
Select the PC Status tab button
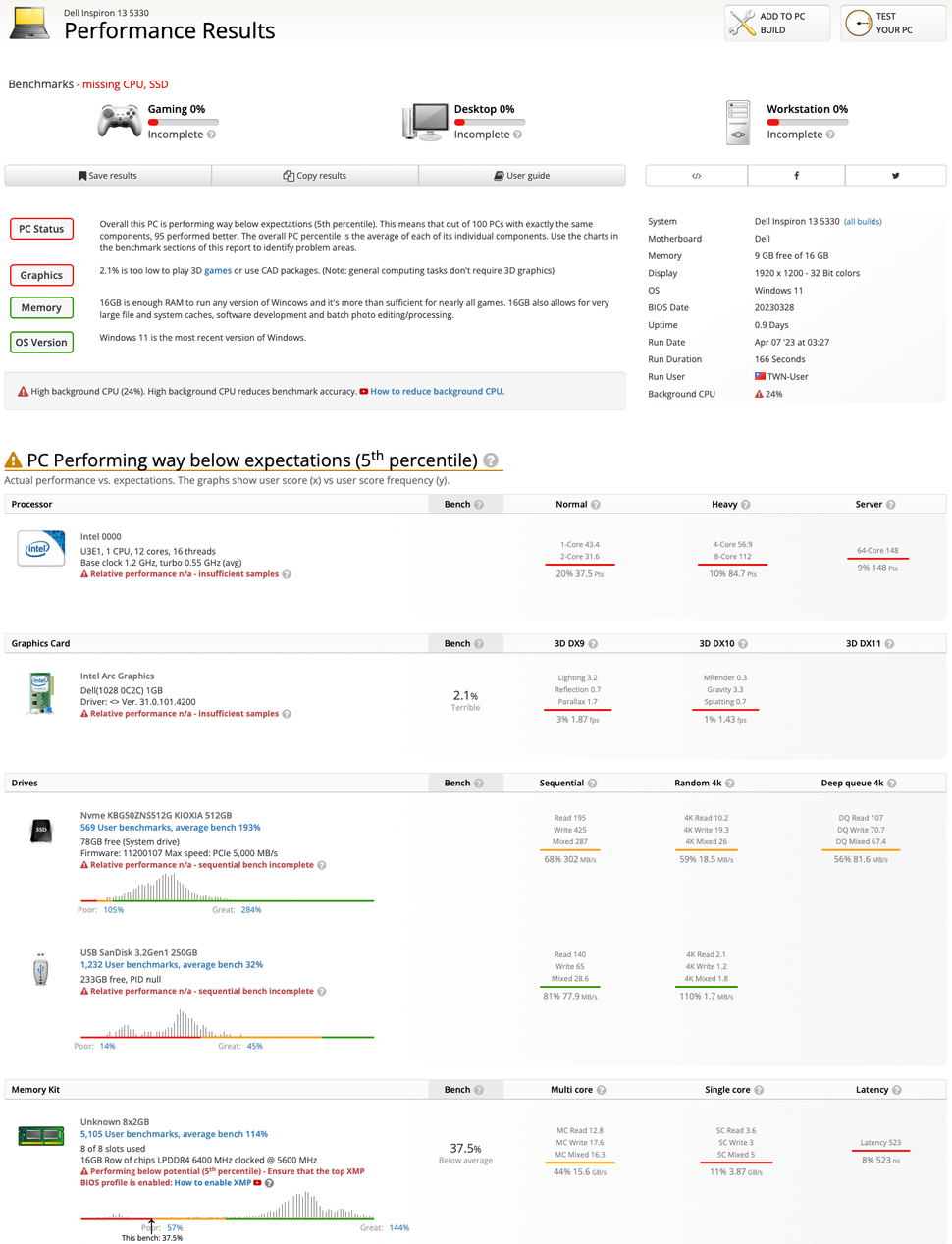41,229
